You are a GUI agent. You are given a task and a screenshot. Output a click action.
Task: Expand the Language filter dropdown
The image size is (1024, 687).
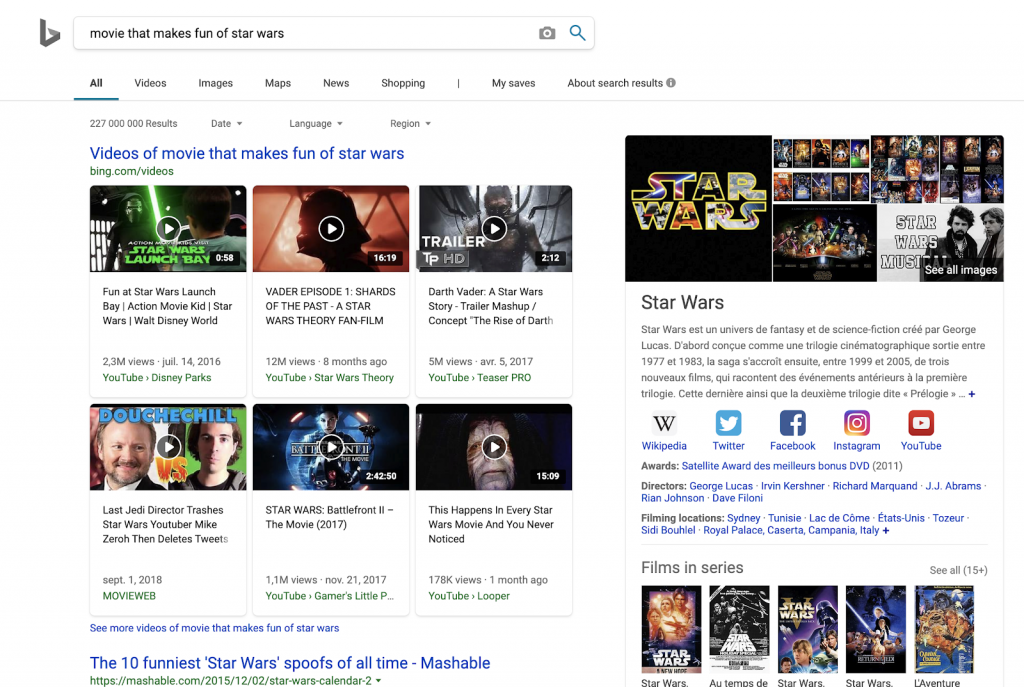[316, 124]
